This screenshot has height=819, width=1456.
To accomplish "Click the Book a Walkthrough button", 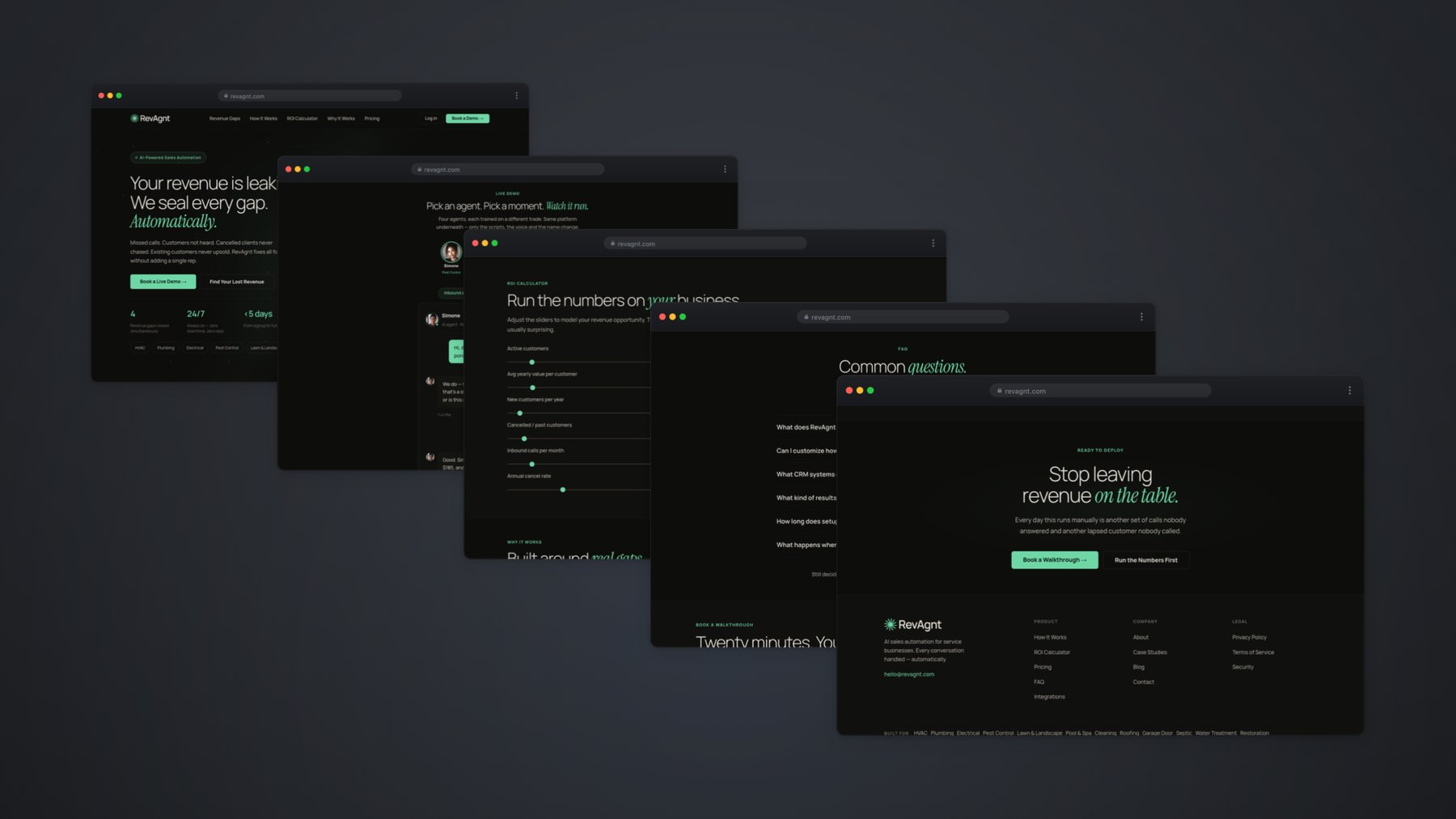I will pos(1055,560).
